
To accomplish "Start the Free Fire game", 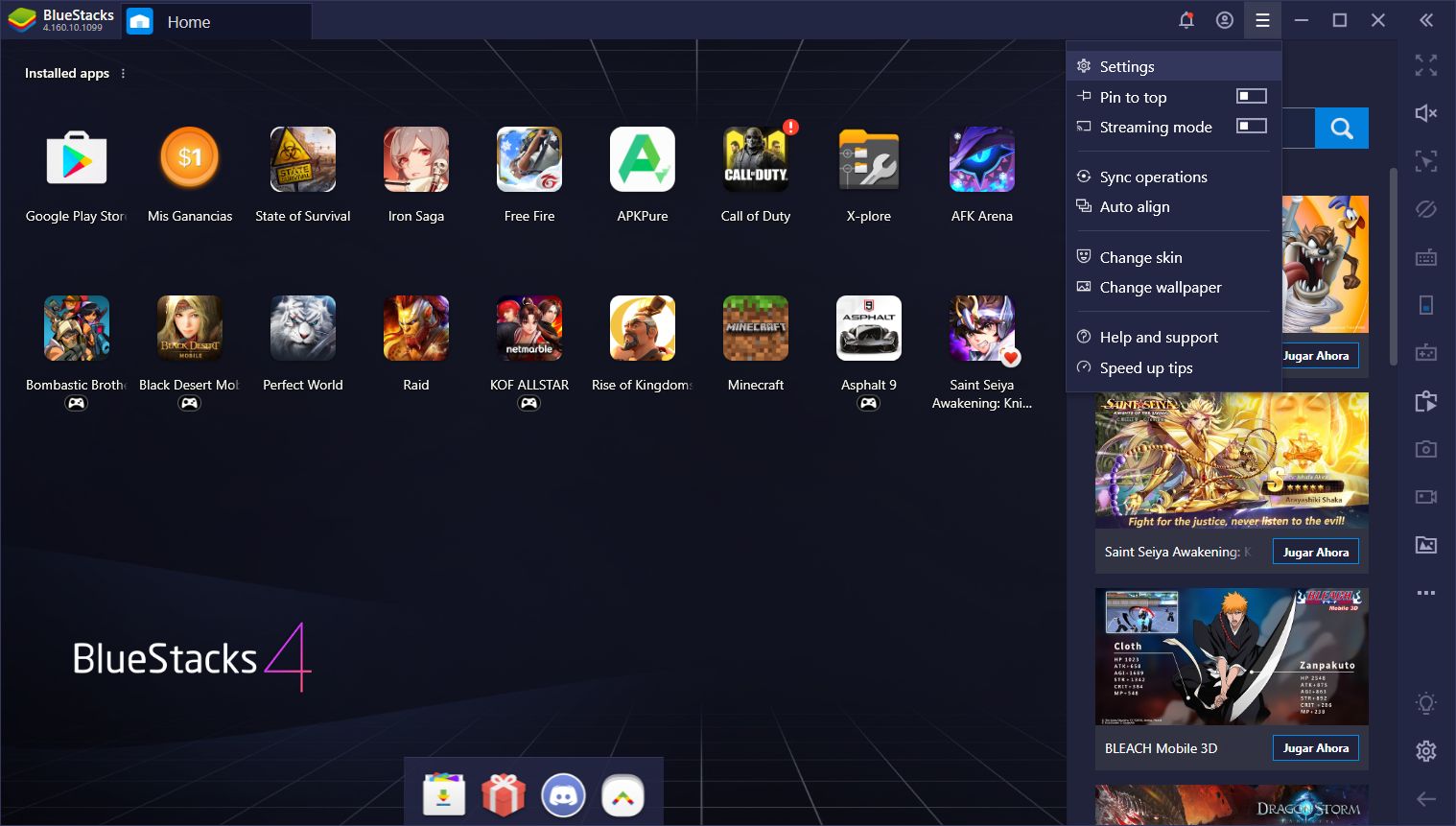I will (529, 159).
